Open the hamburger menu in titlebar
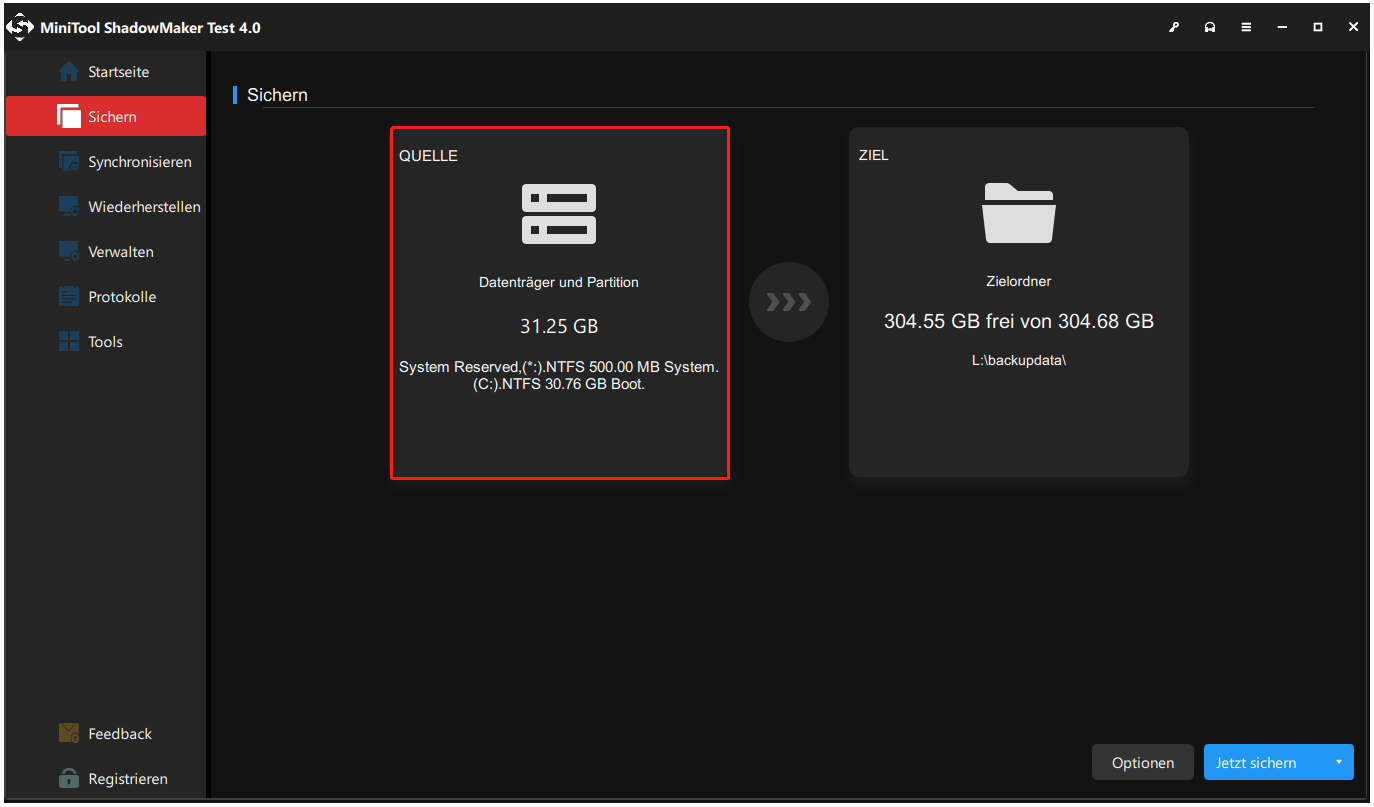The image size is (1374, 807). pos(1246,27)
